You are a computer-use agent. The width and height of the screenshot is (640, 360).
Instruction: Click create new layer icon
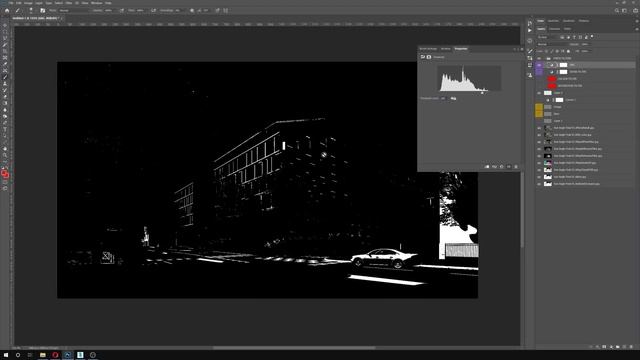624,347
